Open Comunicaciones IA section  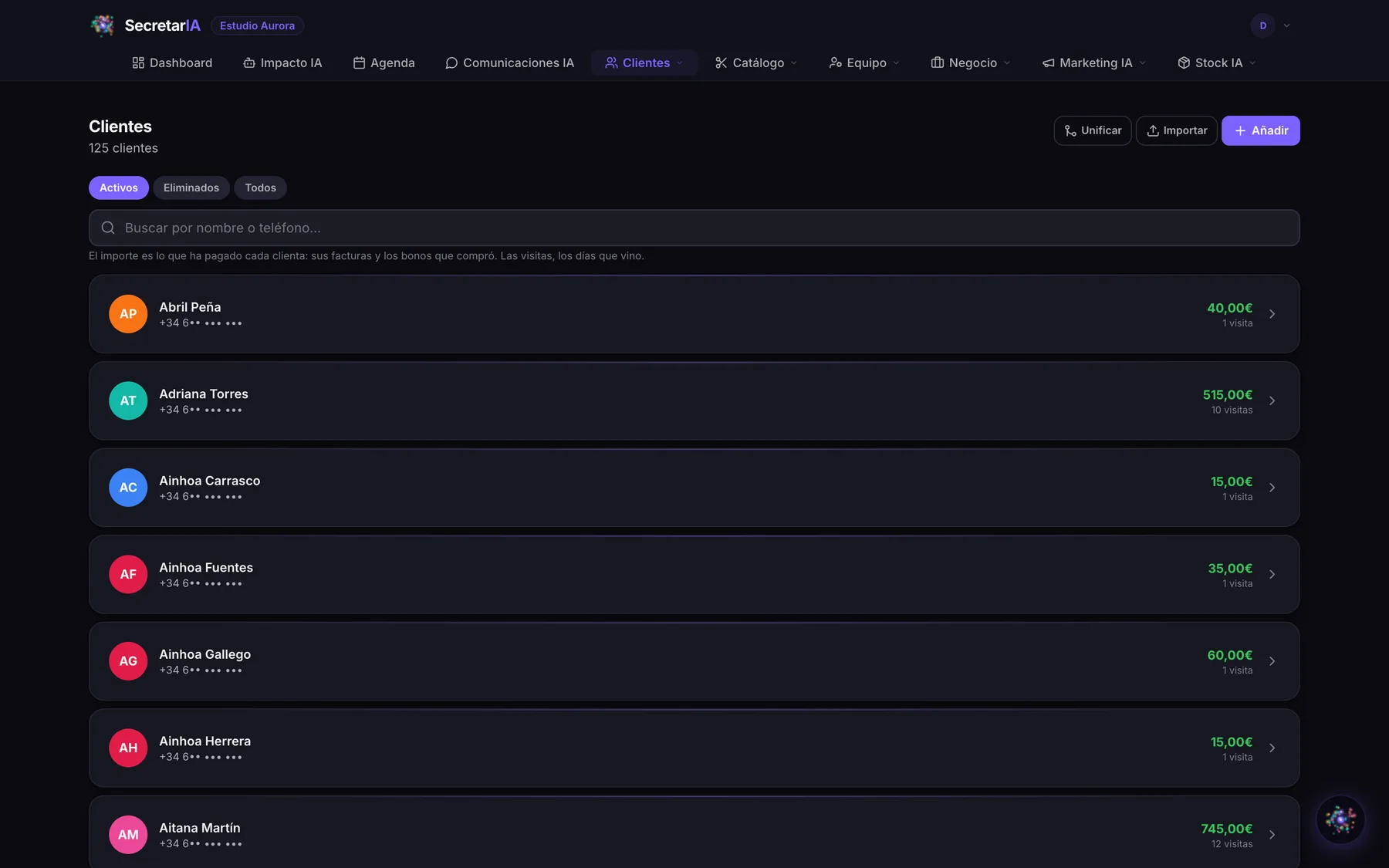510,62
